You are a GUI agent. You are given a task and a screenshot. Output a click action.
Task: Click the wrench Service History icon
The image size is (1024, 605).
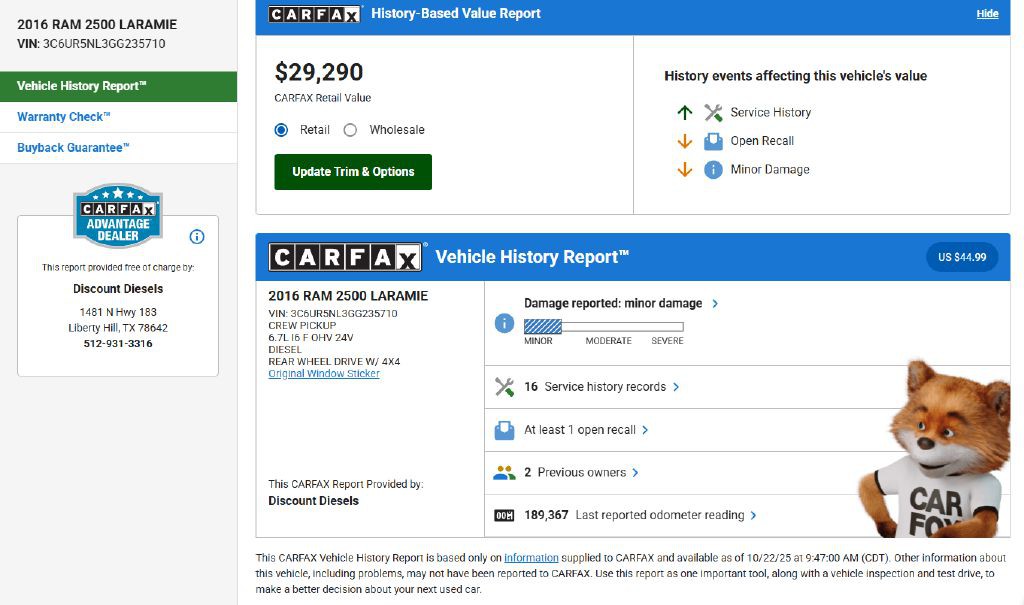pos(713,113)
